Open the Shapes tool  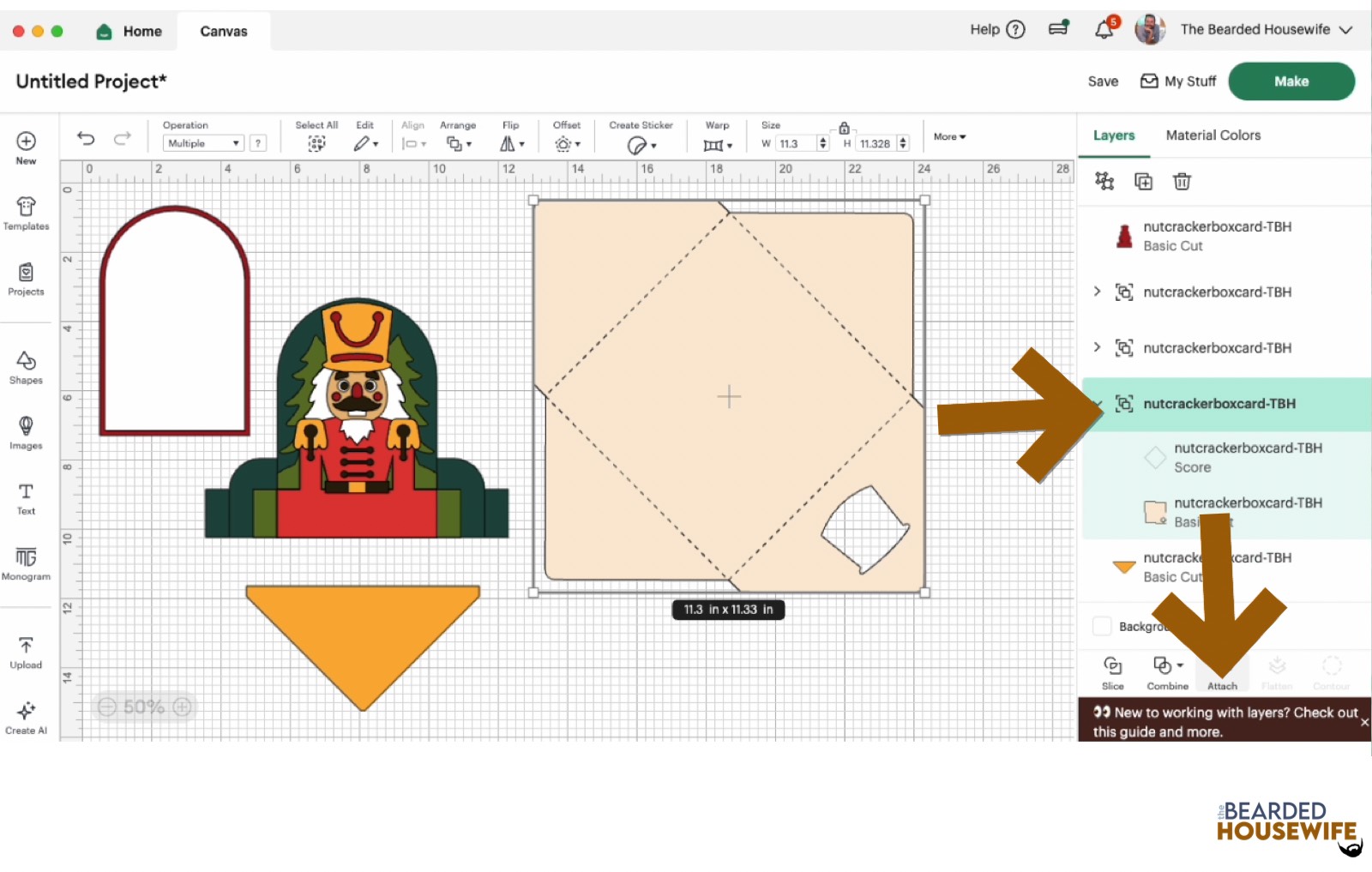click(x=26, y=367)
